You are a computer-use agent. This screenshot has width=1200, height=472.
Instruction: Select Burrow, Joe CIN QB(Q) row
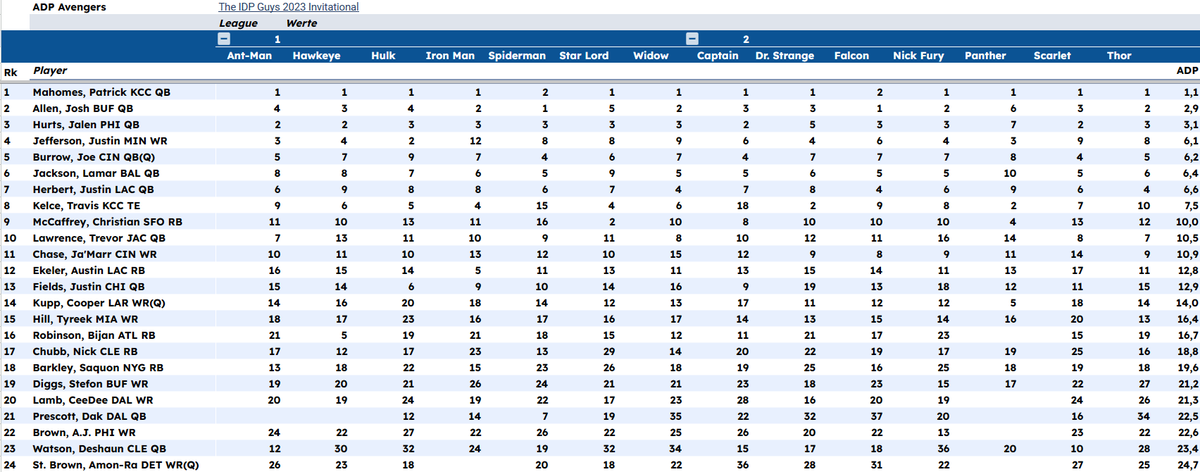(x=600, y=157)
